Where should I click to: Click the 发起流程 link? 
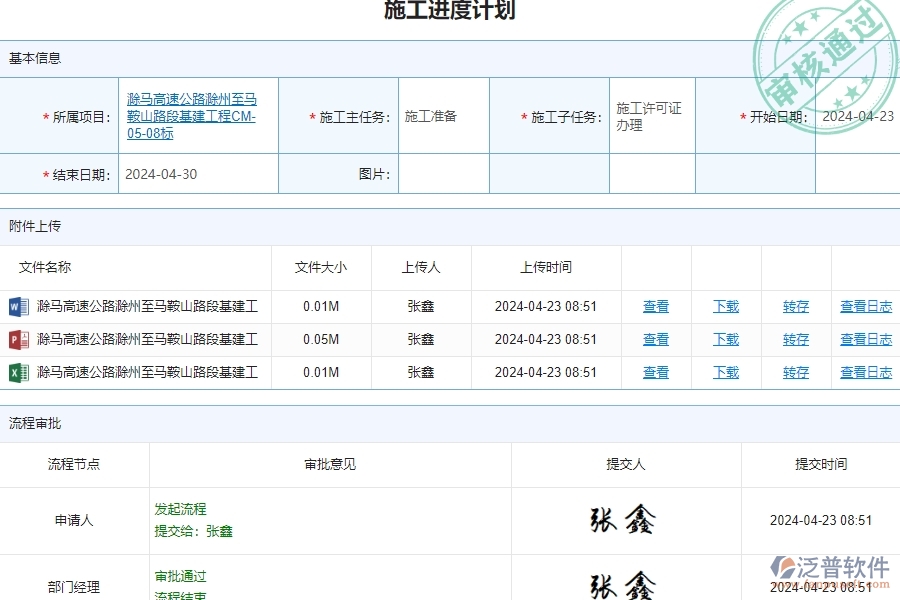point(176,508)
